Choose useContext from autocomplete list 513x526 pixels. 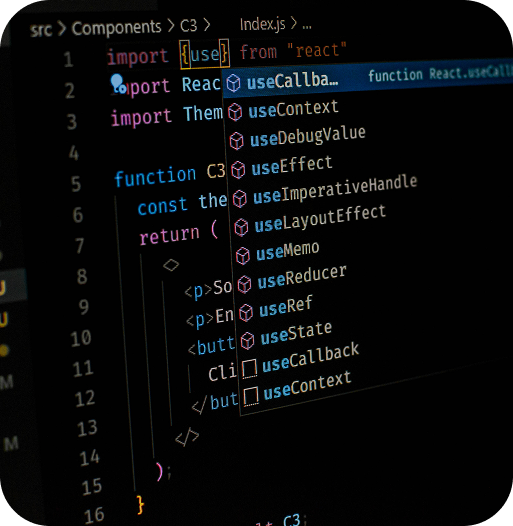click(x=293, y=109)
